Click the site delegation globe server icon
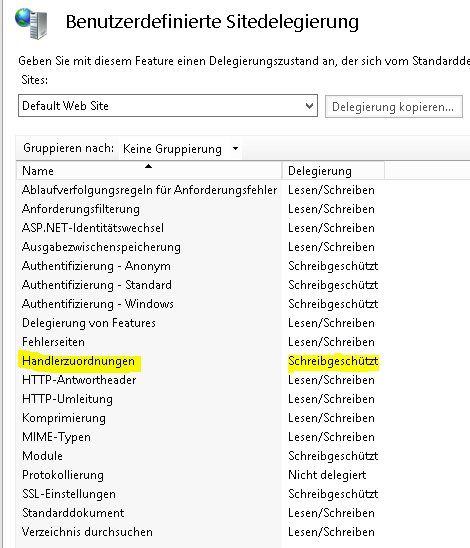 point(31,23)
